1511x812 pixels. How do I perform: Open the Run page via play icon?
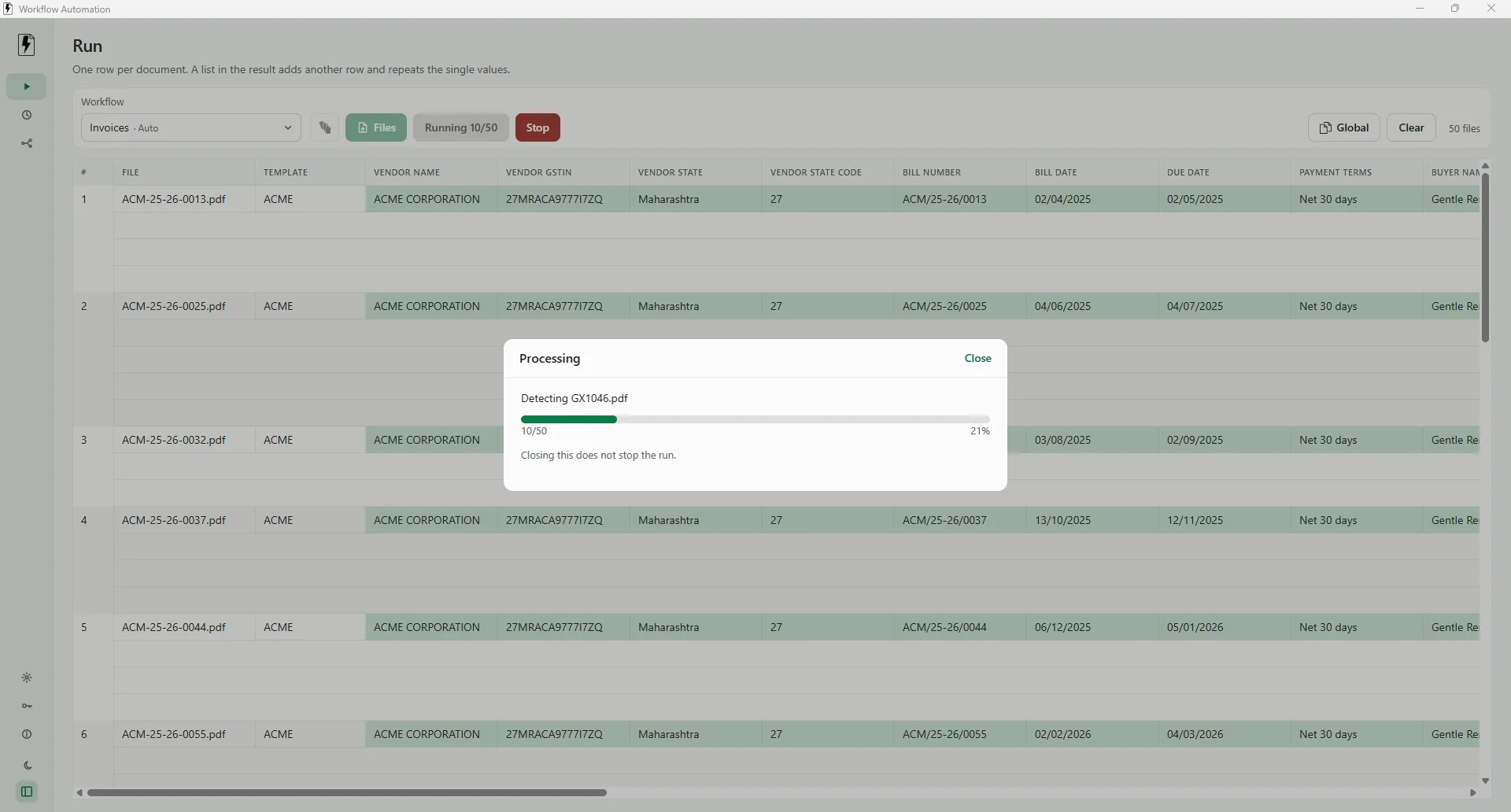pyautogui.click(x=27, y=87)
